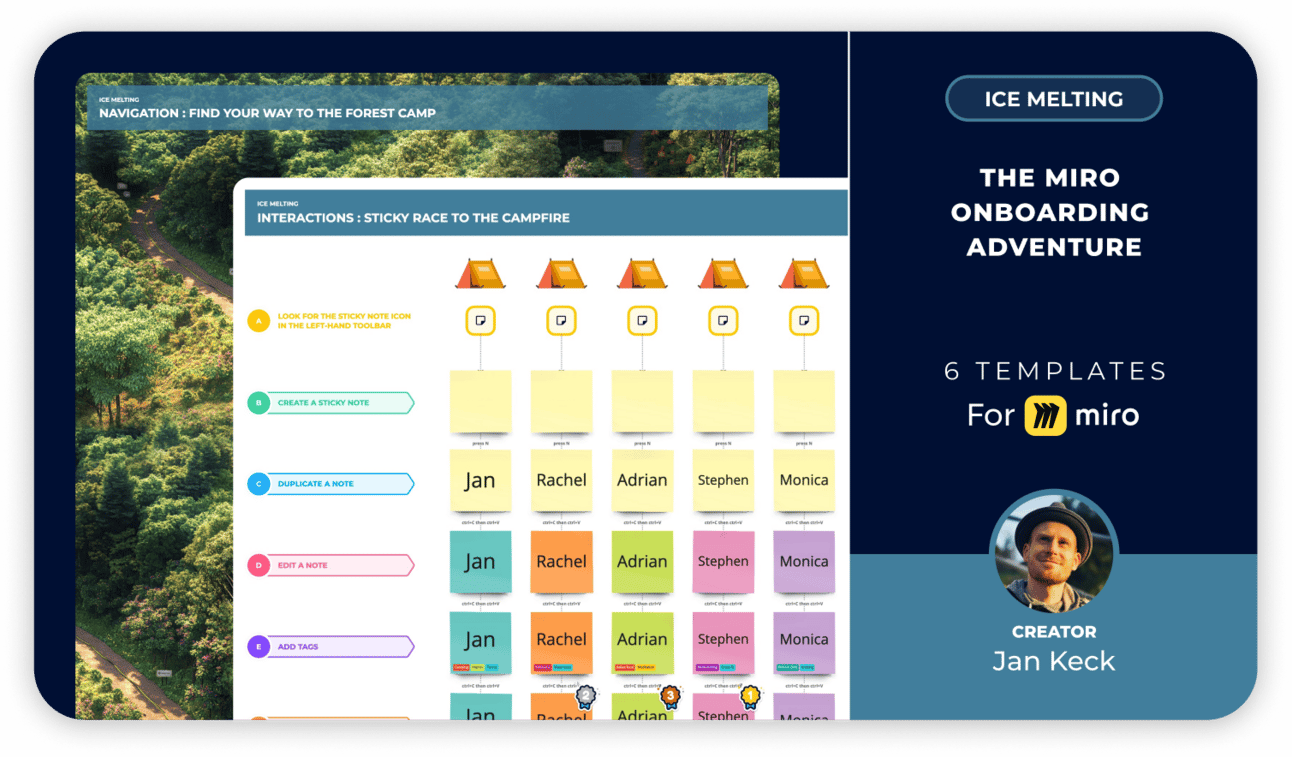Viewport: 1292px width, 757px height.
Task: Click the sticky note icon in Monica's column
Action: point(804,321)
